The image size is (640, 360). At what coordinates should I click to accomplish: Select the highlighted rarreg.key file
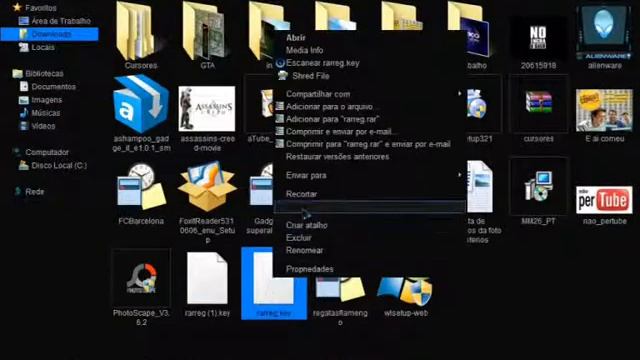pyautogui.click(x=273, y=283)
